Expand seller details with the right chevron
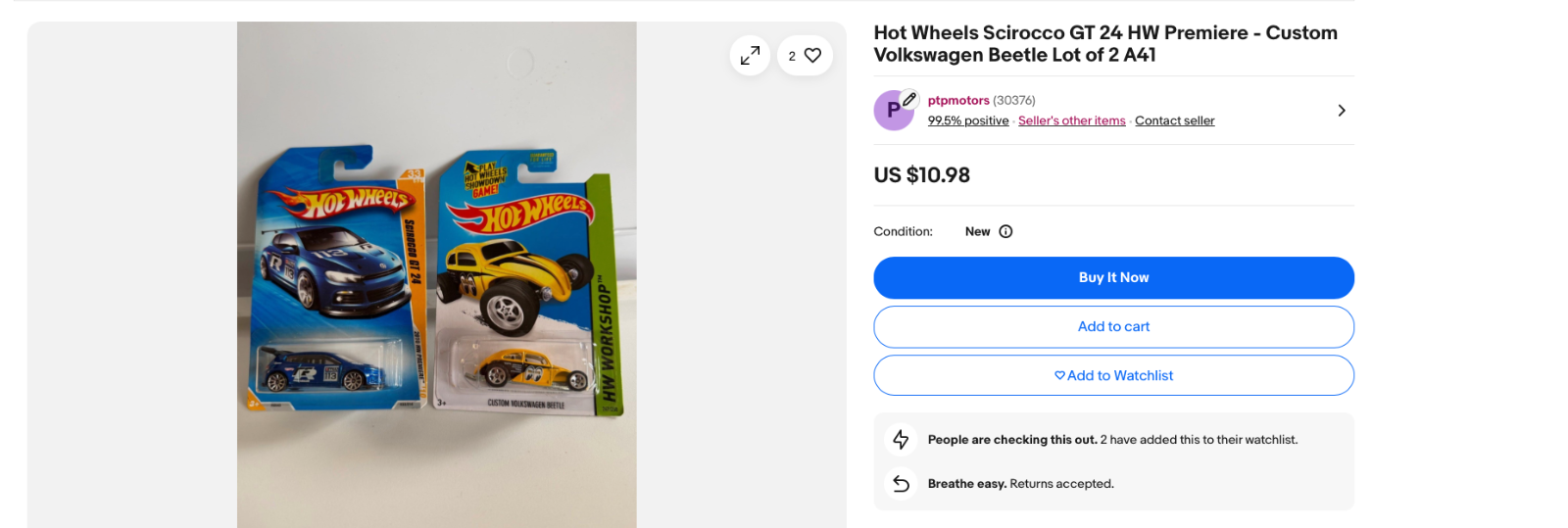The width and height of the screenshot is (1568, 528). (1341, 111)
